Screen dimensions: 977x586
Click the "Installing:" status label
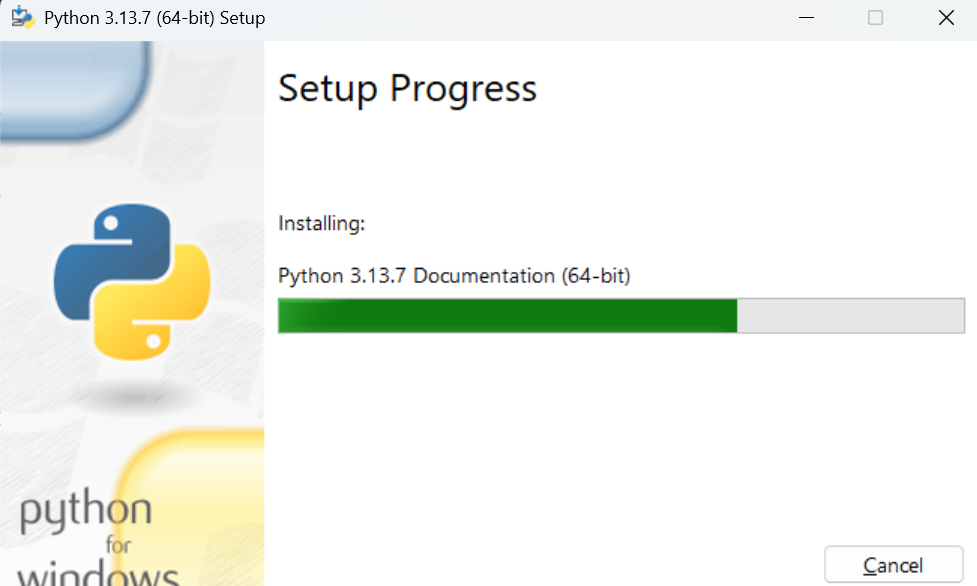coord(322,223)
